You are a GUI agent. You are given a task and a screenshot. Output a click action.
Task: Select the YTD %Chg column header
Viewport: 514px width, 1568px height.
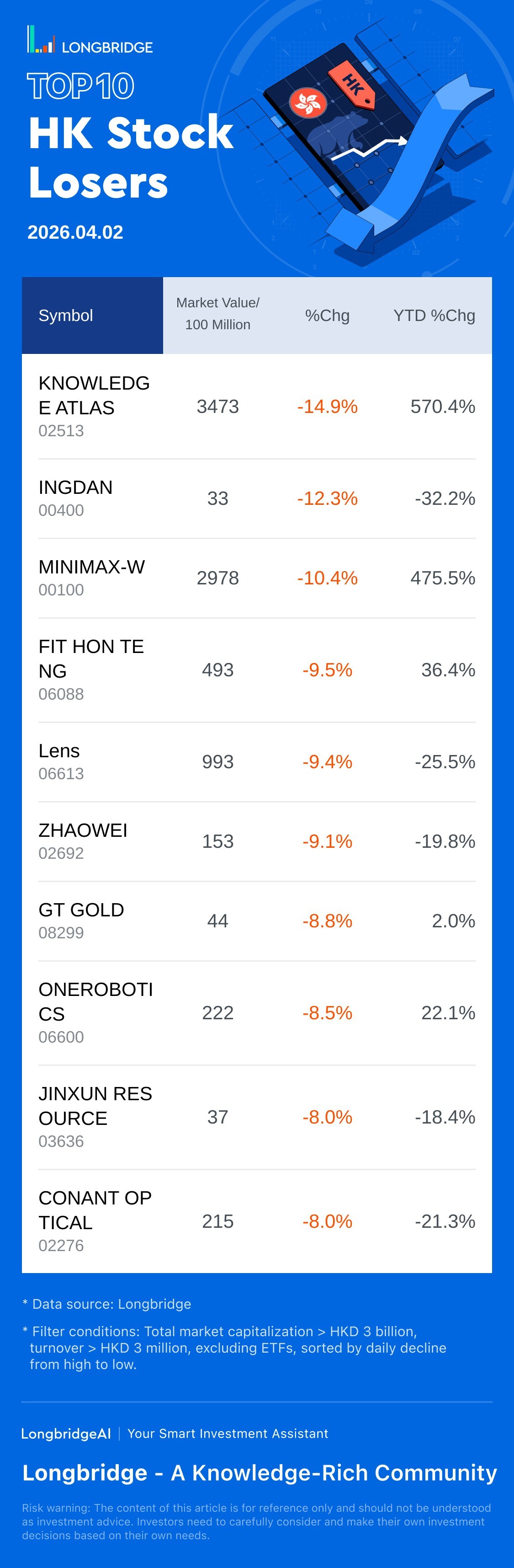click(434, 316)
